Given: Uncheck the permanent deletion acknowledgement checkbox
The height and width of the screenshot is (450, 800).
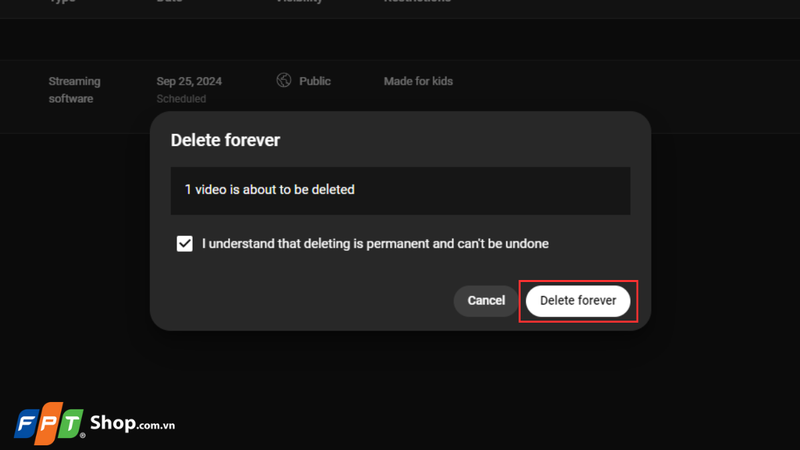Looking at the screenshot, I should [x=185, y=243].
